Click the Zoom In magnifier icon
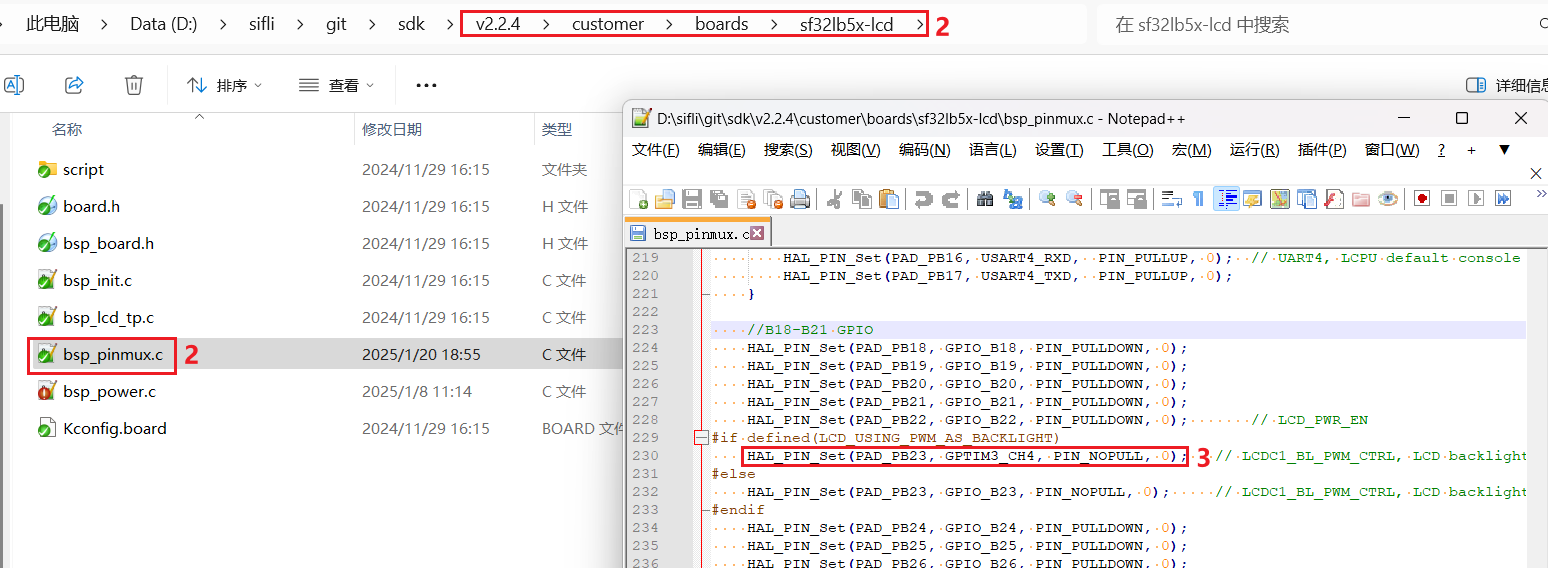 (1047, 199)
